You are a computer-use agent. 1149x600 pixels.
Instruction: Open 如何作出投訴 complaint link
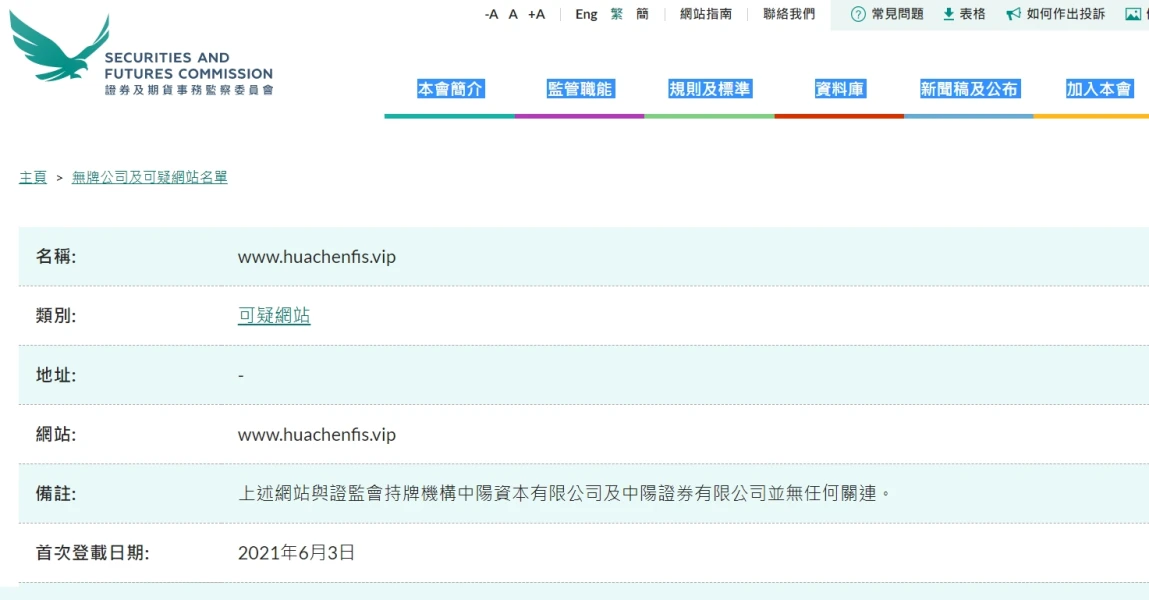1065,14
